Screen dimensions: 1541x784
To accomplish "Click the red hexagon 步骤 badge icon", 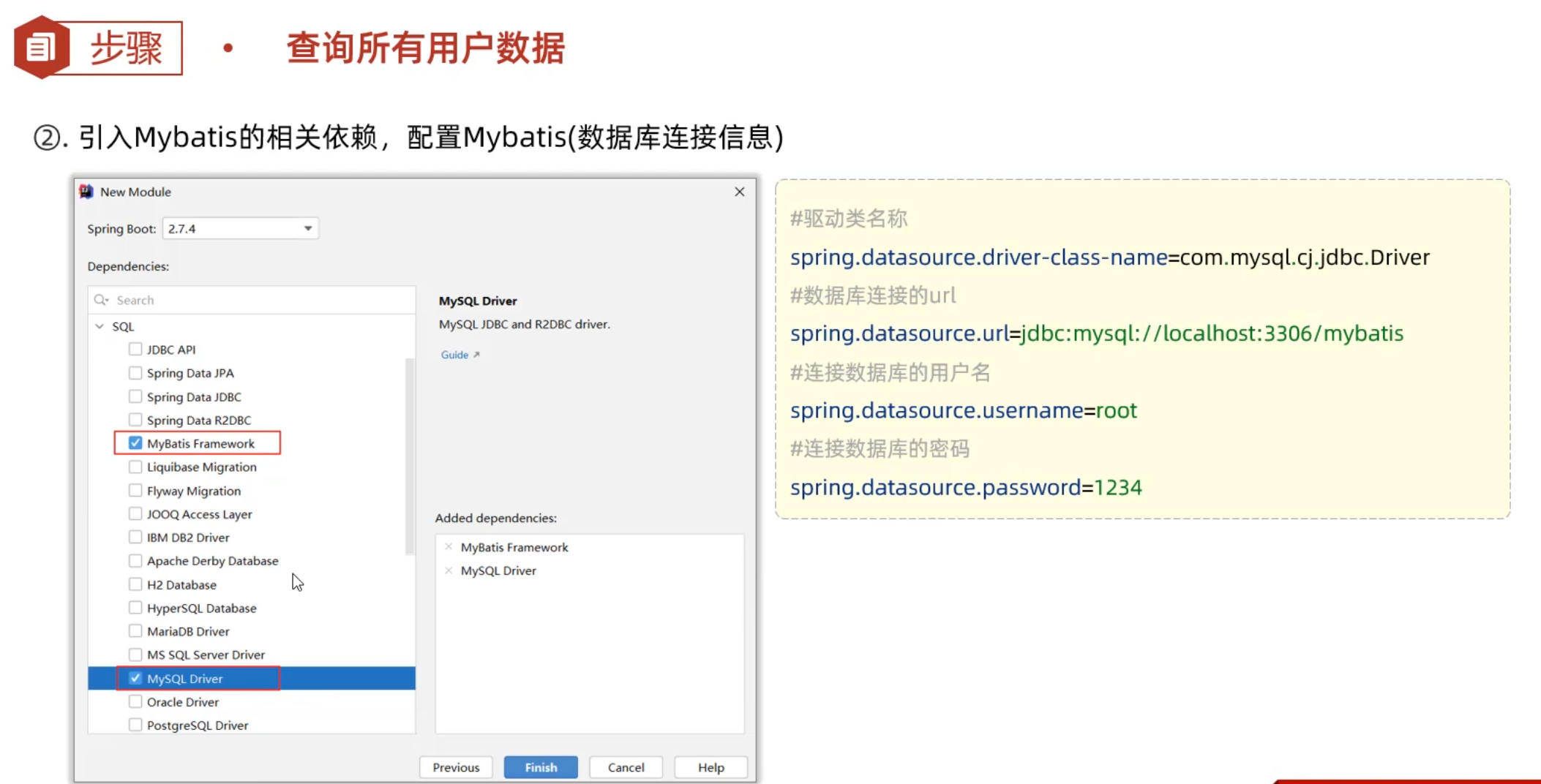I will 40,47.
